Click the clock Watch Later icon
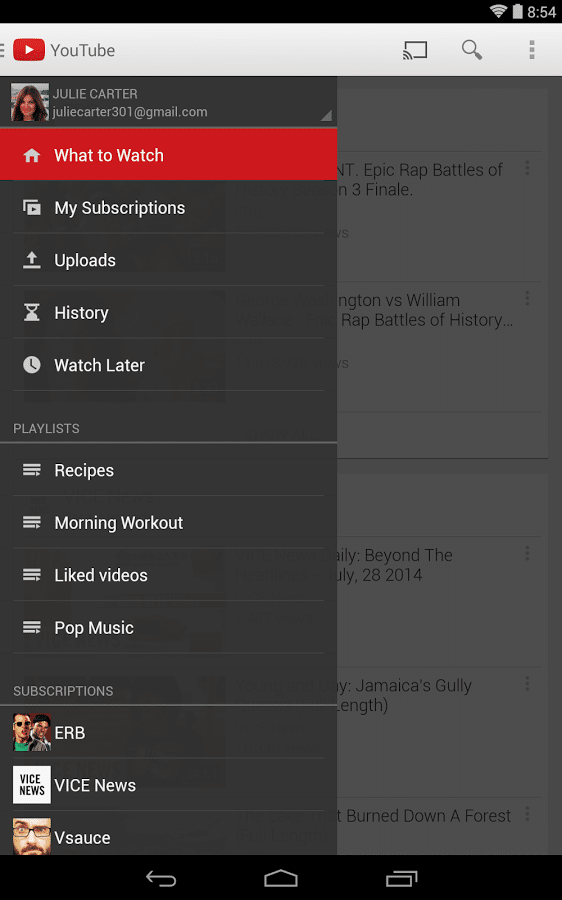This screenshot has height=900, width=562. 32,364
